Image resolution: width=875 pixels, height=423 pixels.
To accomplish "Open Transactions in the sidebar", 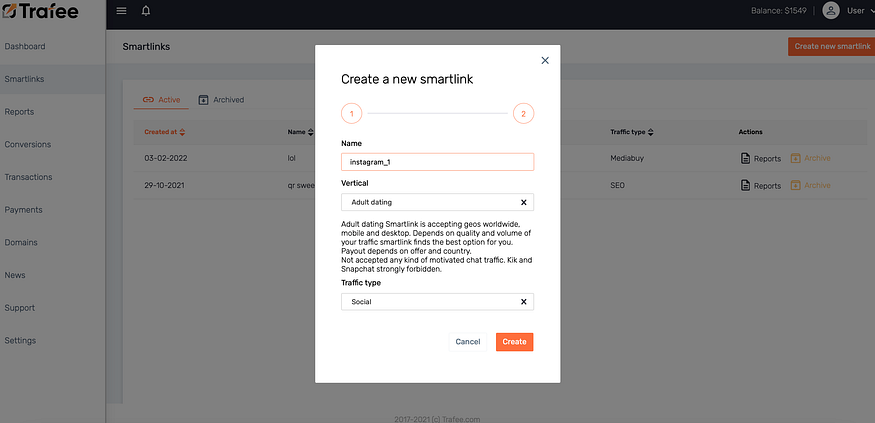I will tap(28, 177).
